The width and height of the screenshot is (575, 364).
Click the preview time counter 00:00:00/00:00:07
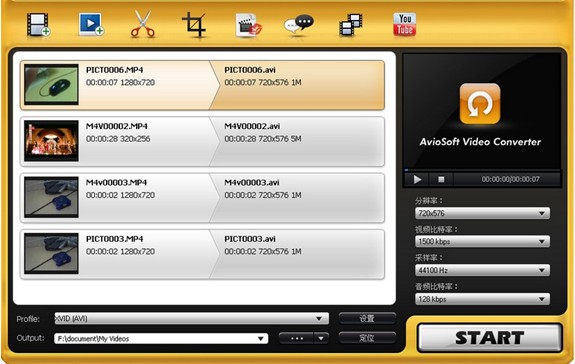510,179
